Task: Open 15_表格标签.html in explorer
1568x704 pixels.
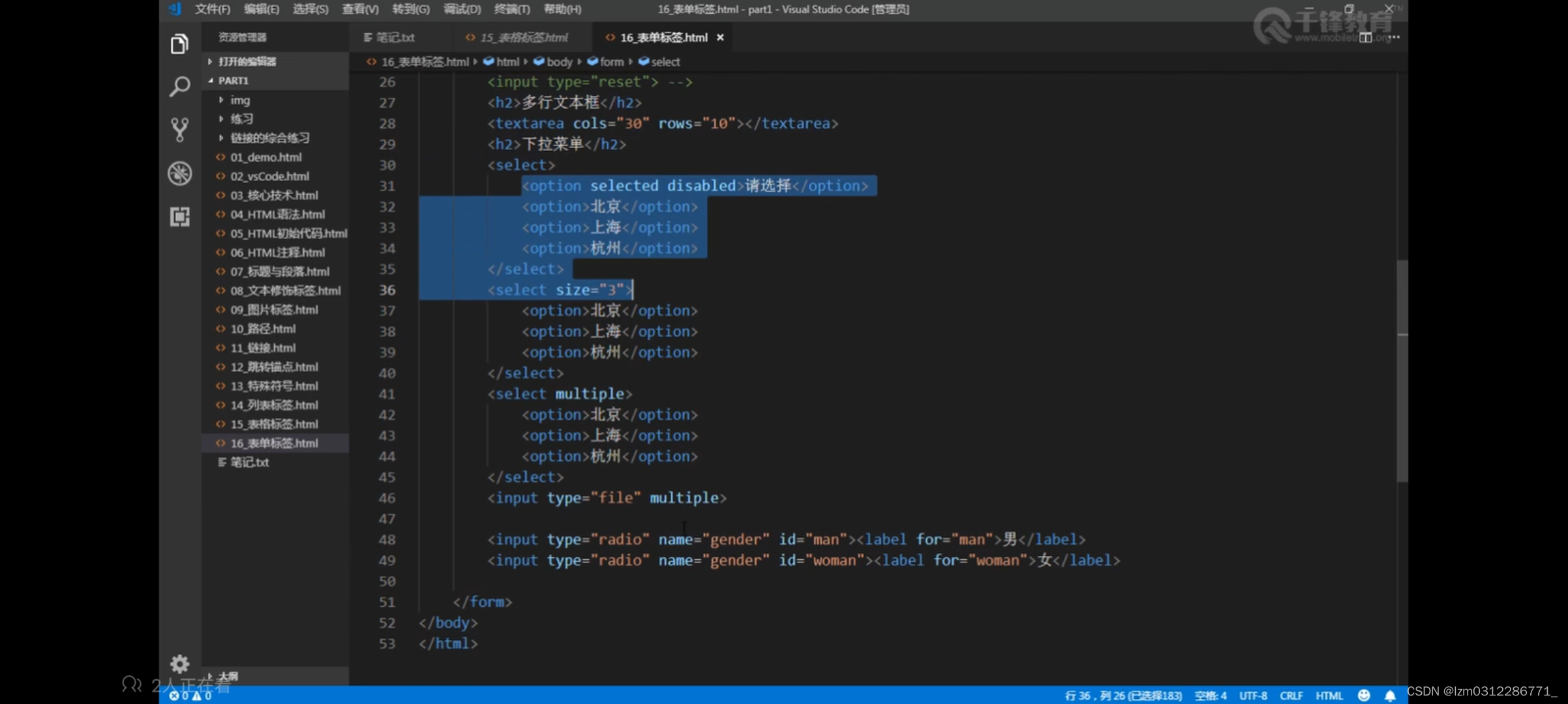Action: pos(274,424)
